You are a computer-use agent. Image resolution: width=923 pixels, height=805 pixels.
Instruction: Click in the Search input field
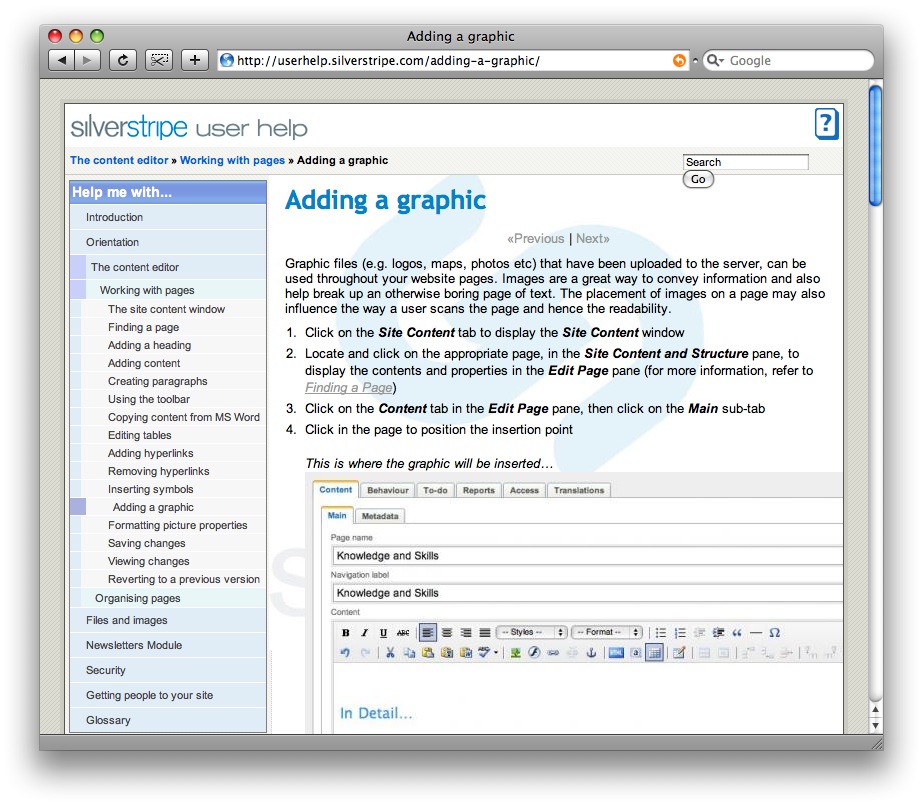[745, 161]
